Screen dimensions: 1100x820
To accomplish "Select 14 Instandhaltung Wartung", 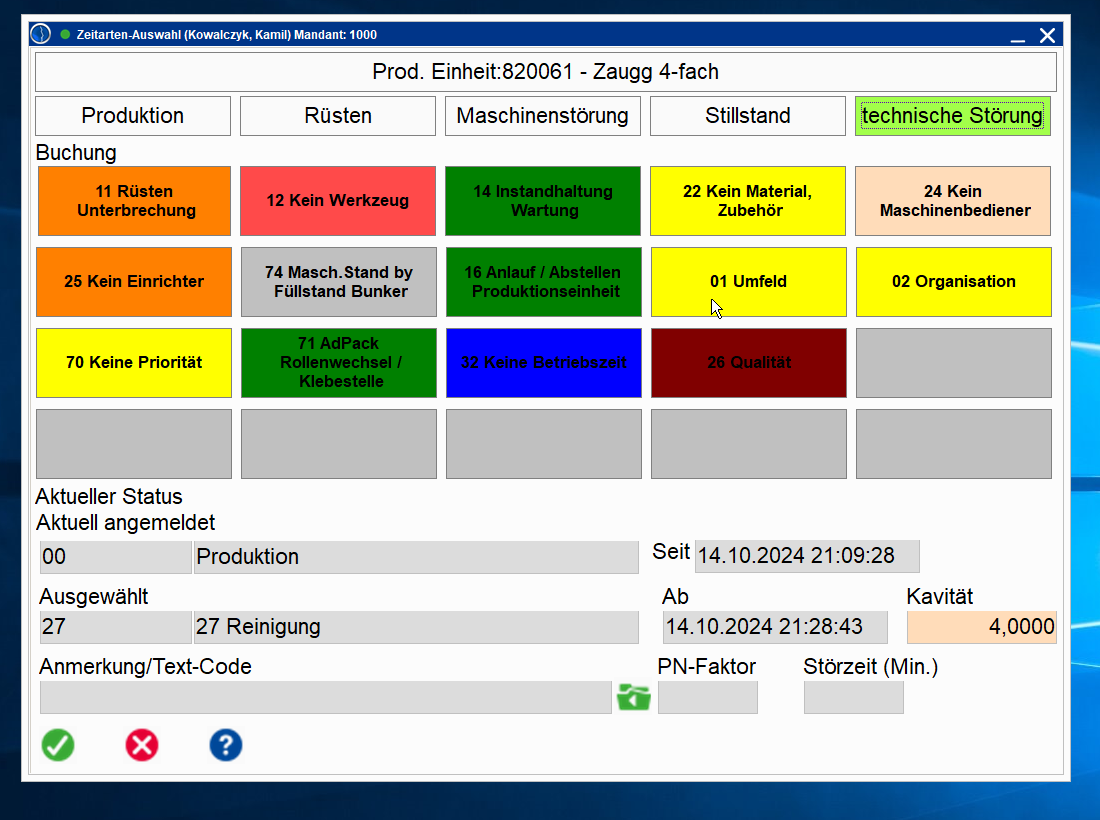I will [543, 201].
